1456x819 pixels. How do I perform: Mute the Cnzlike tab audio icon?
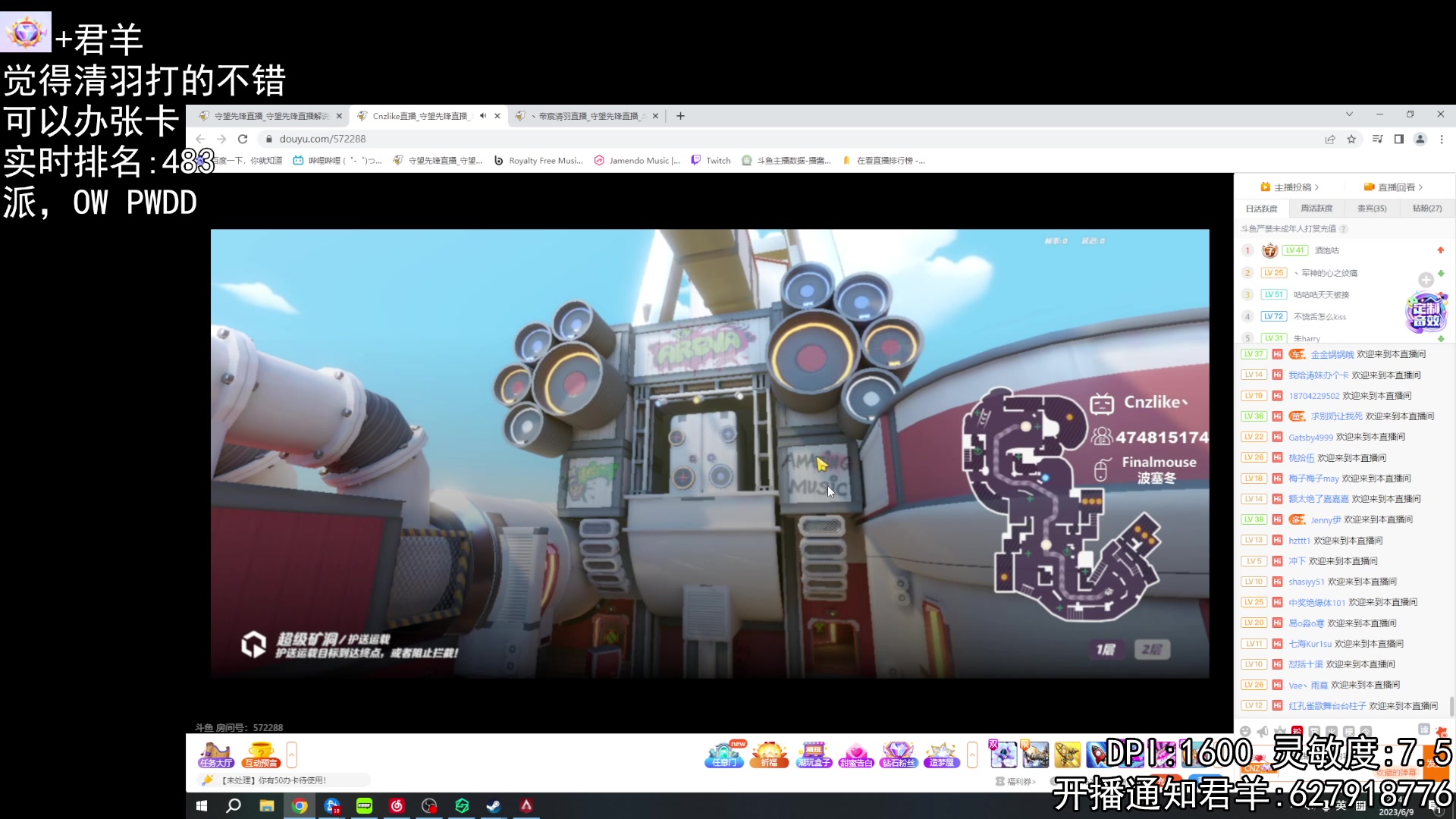(483, 116)
